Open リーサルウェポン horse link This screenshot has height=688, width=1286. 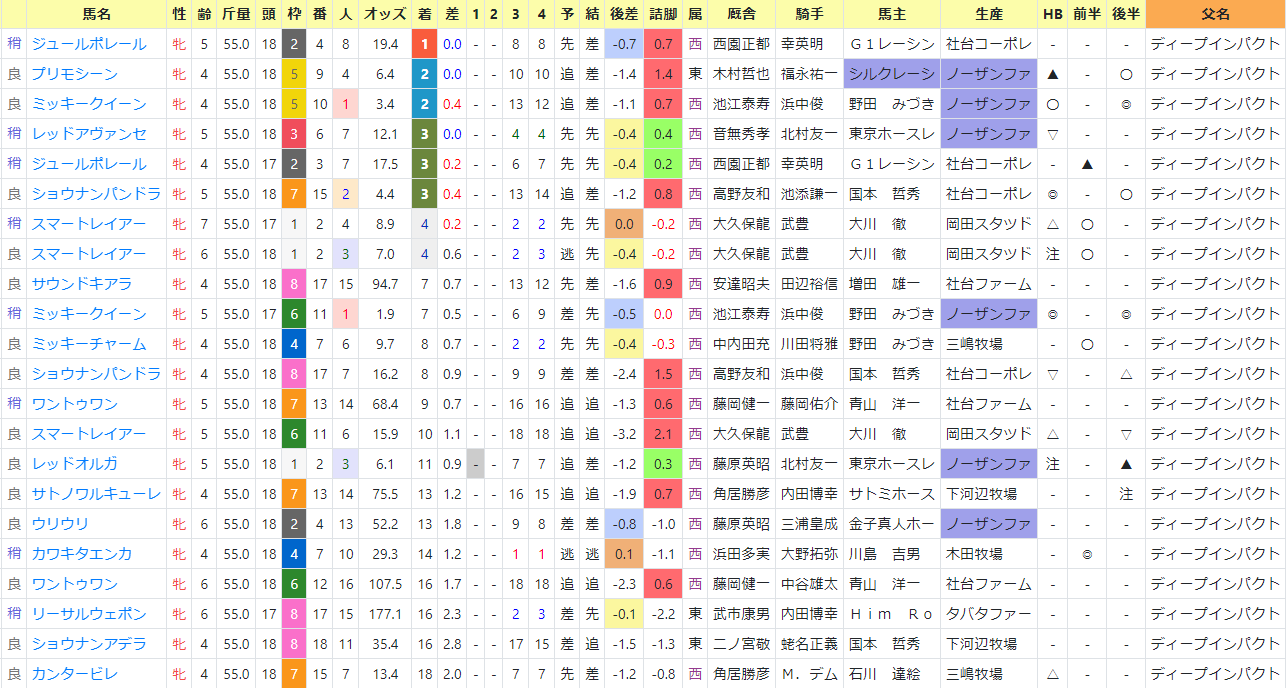[x=88, y=614]
